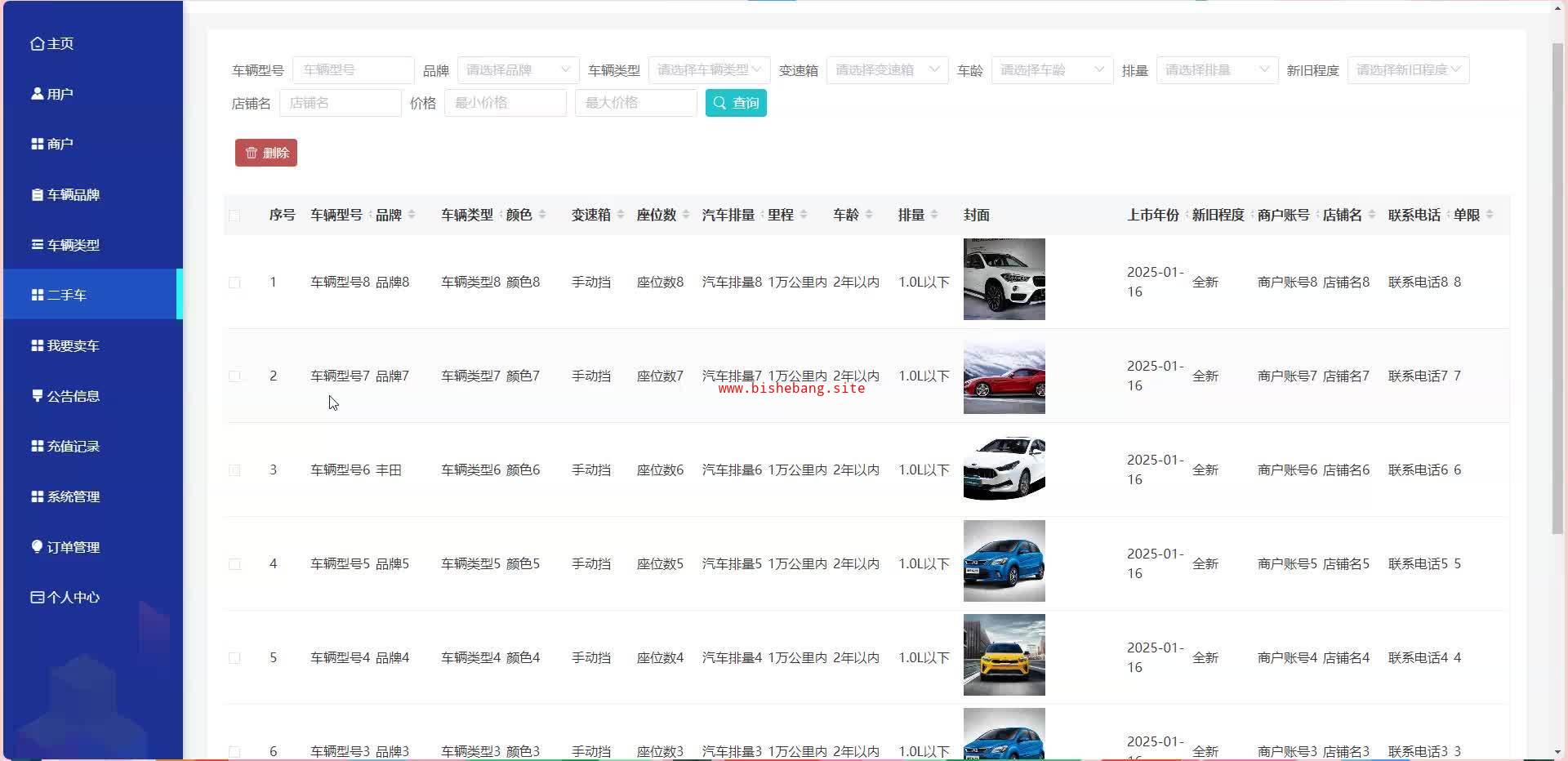The height and width of the screenshot is (761, 1568).
Task: Check the checkbox for row 1
Action: [234, 283]
